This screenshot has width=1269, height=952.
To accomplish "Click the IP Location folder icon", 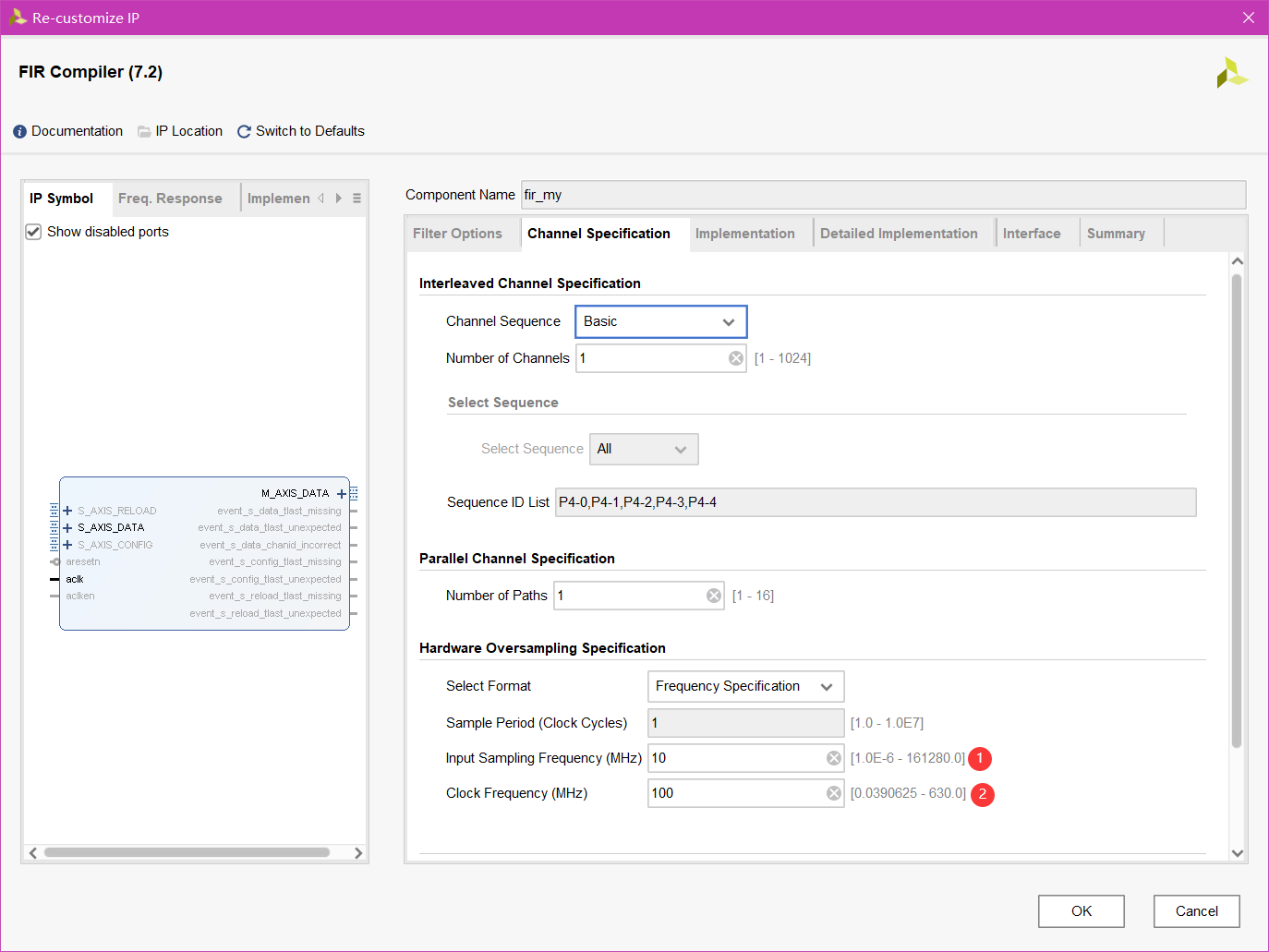I will click(x=144, y=132).
